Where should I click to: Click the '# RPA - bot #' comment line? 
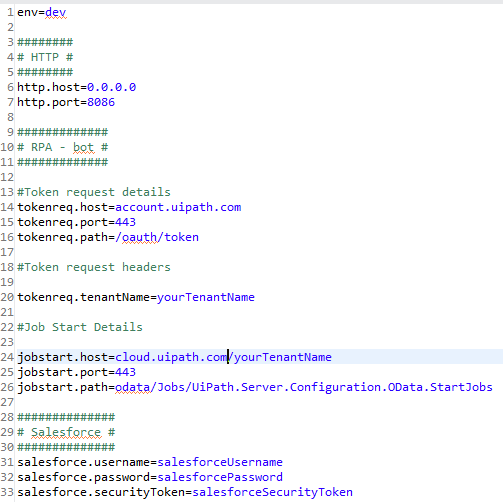click(63, 147)
